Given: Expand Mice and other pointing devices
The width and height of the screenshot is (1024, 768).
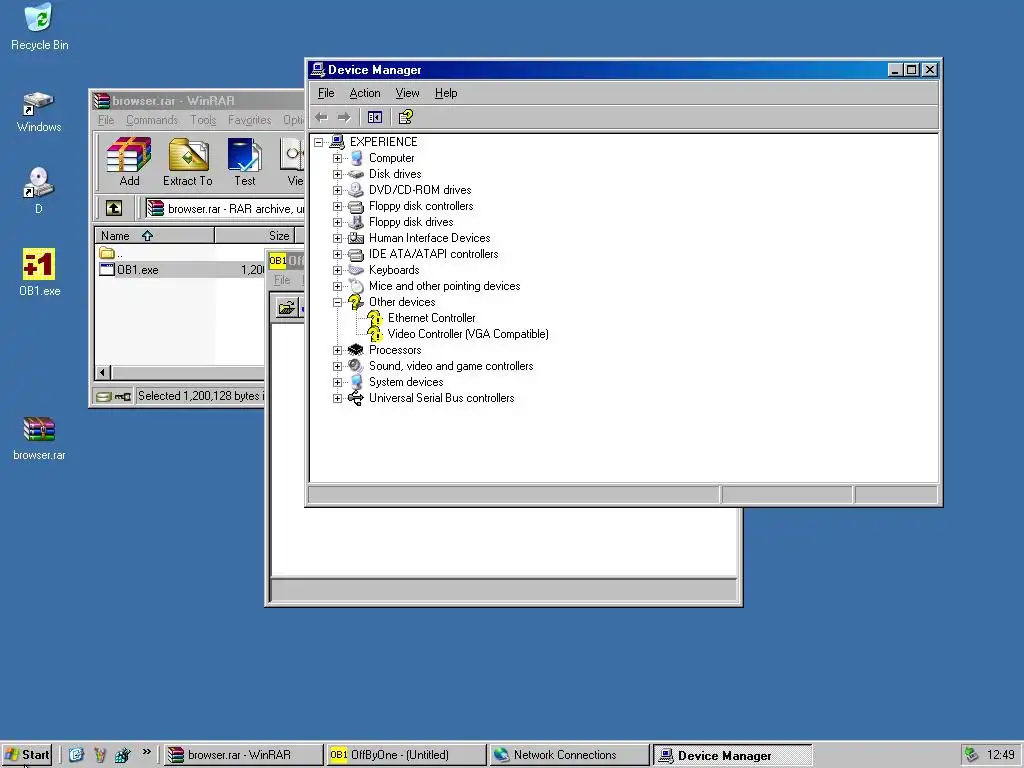Looking at the screenshot, I should [x=338, y=286].
